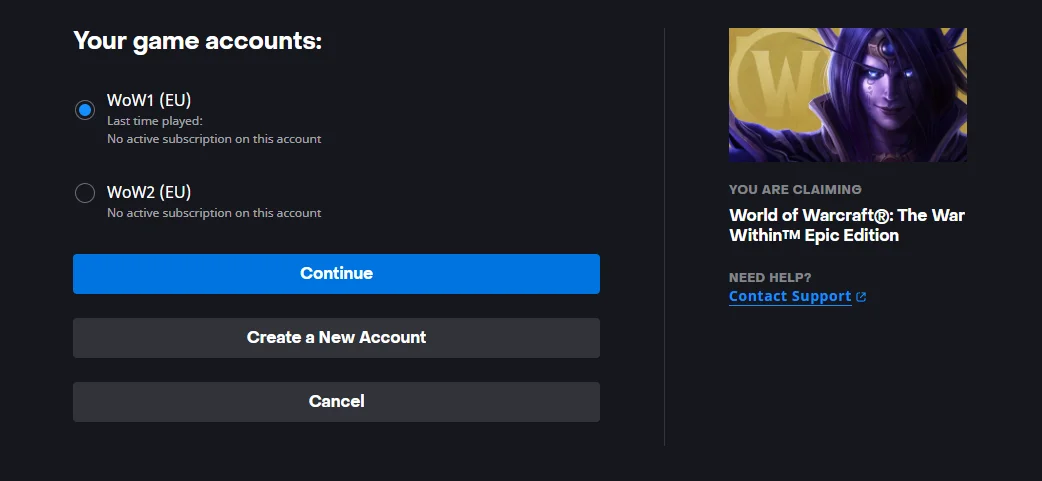Click Create a New Account button

click(336, 337)
